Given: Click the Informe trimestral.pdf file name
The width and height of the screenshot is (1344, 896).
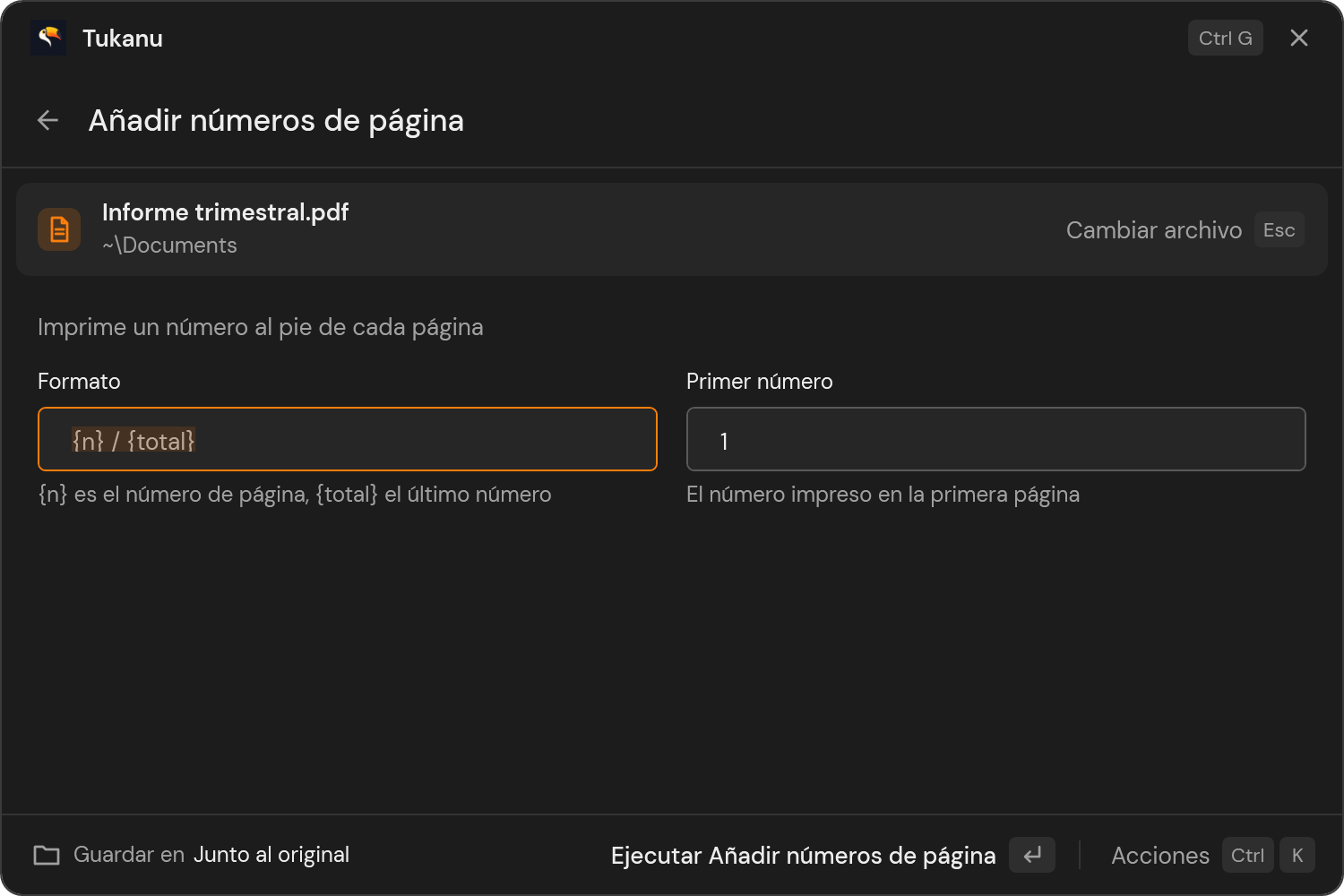Looking at the screenshot, I should [225, 212].
